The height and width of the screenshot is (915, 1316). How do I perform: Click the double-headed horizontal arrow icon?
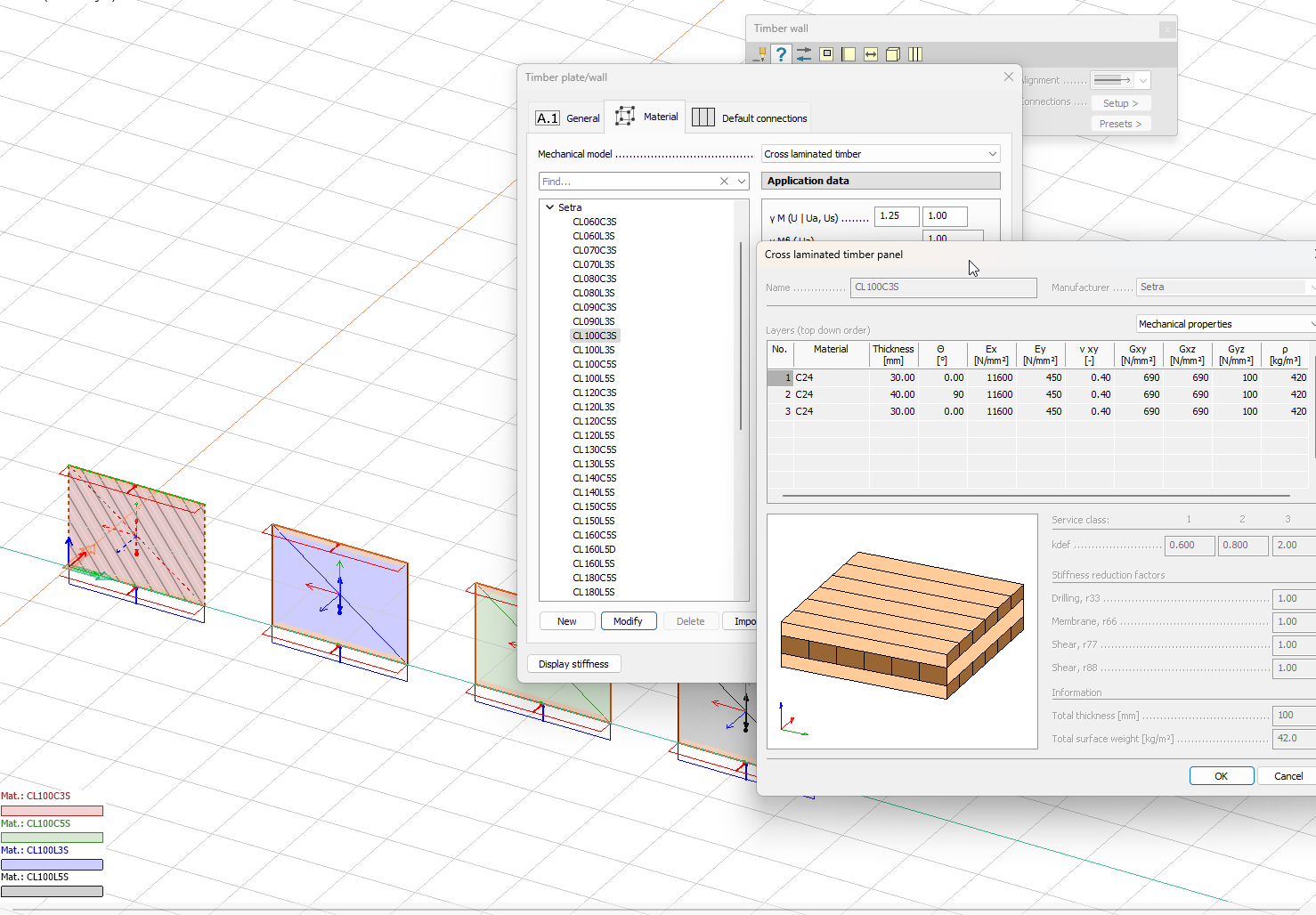871,54
